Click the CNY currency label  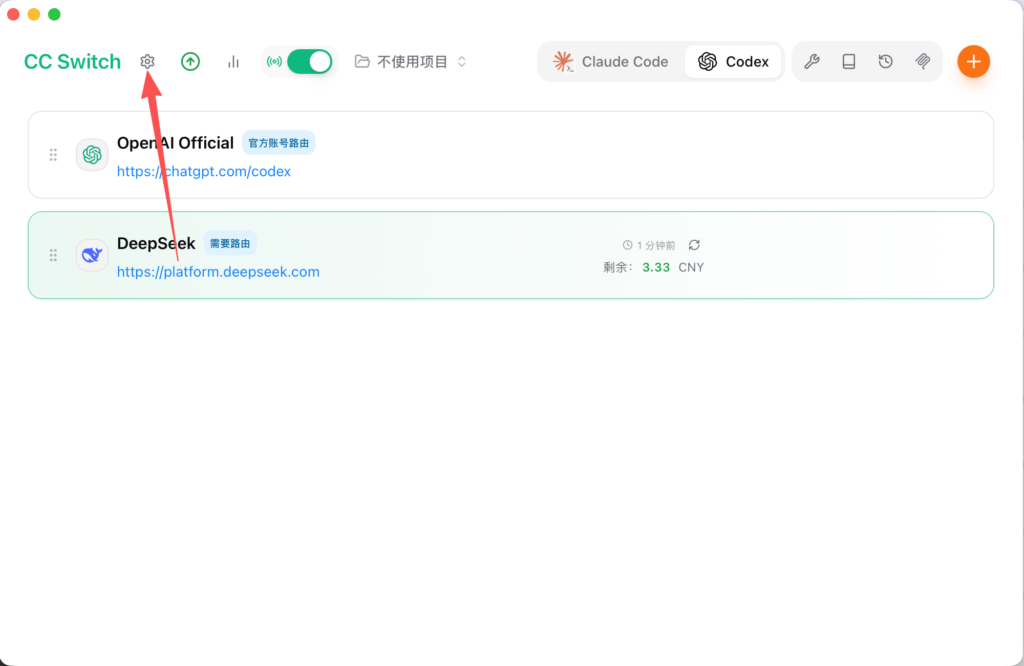click(x=691, y=267)
